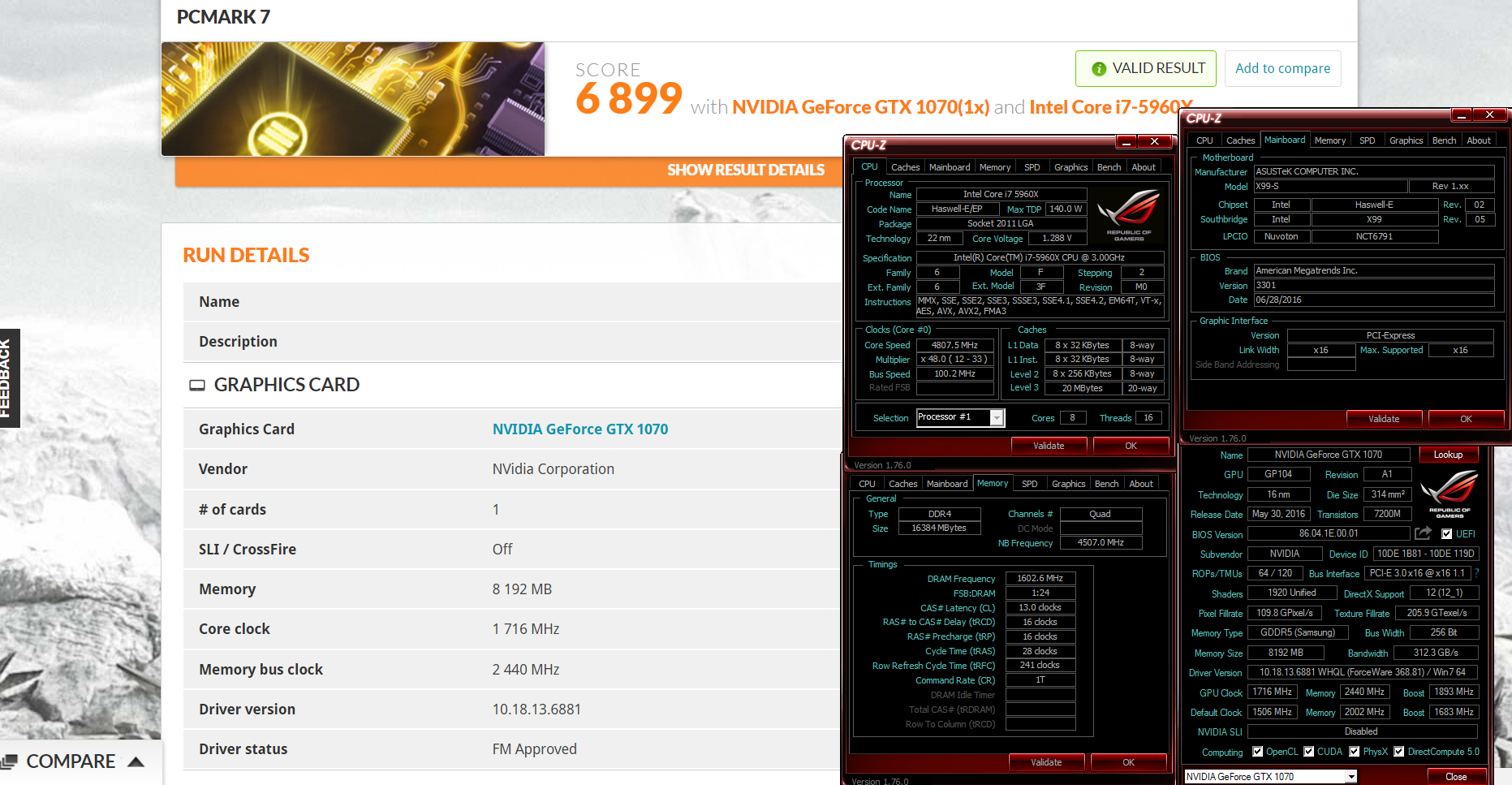
Task: Toggle the CUDA computing checkbox
Action: [1308, 752]
